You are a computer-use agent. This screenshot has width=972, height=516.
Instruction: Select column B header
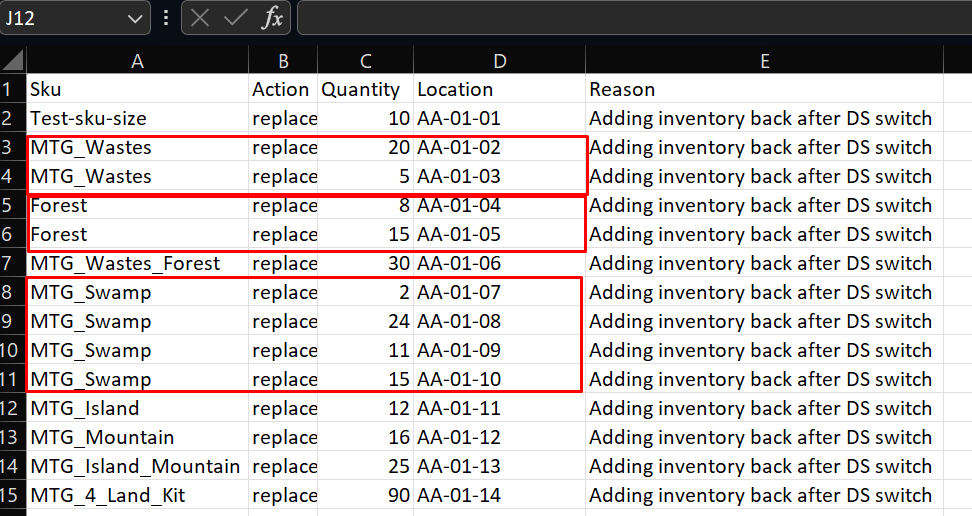tap(283, 61)
